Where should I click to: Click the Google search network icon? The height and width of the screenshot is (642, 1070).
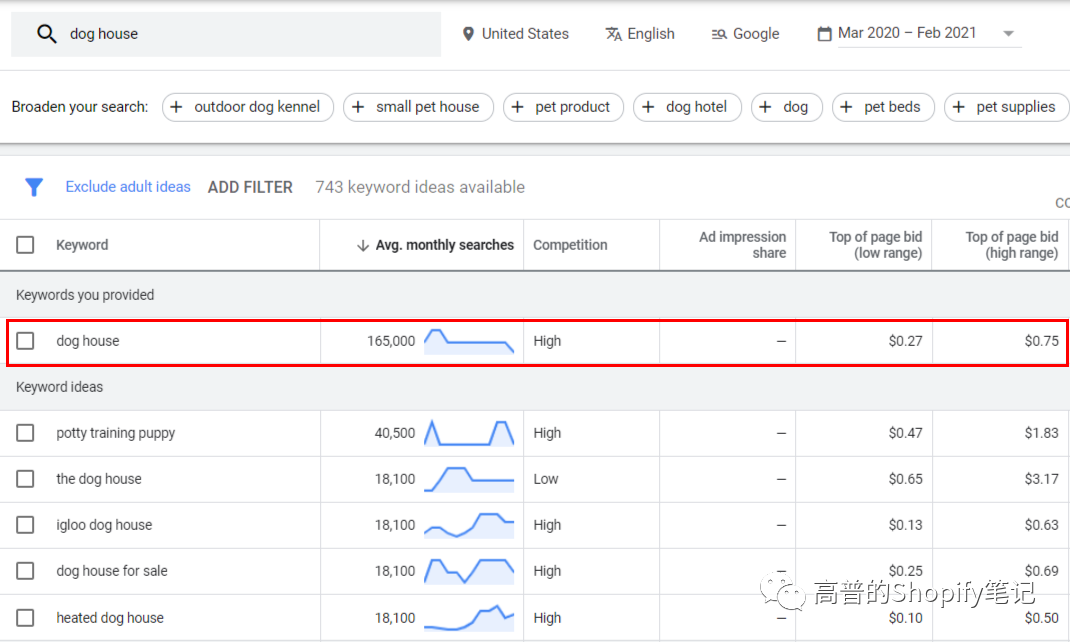[x=719, y=34]
